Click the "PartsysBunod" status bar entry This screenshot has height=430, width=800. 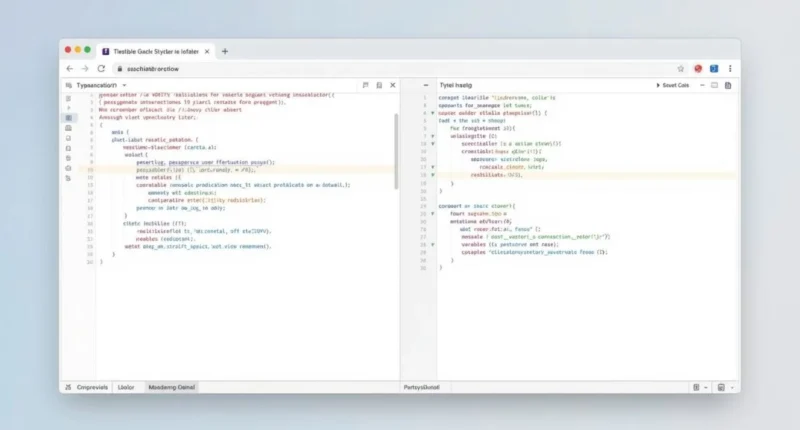click(x=421, y=387)
